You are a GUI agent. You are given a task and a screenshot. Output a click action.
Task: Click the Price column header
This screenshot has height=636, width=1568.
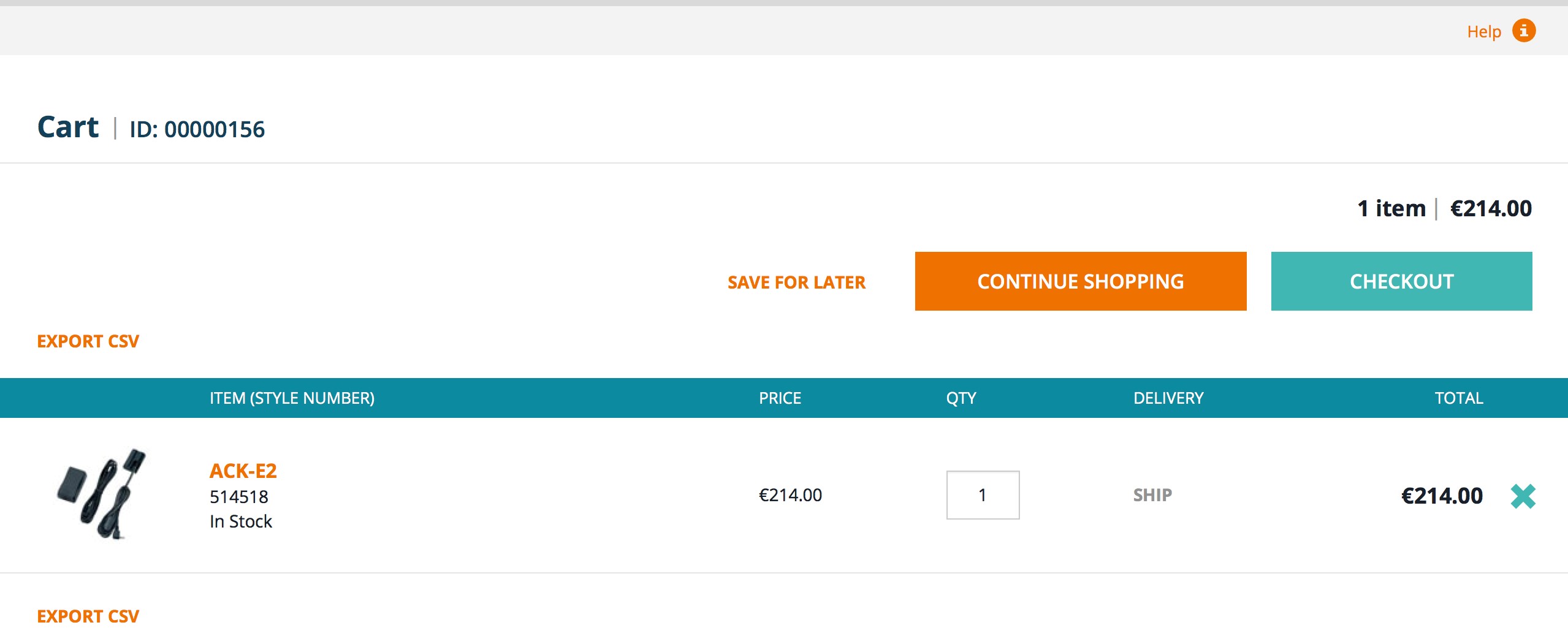pyautogui.click(x=780, y=398)
